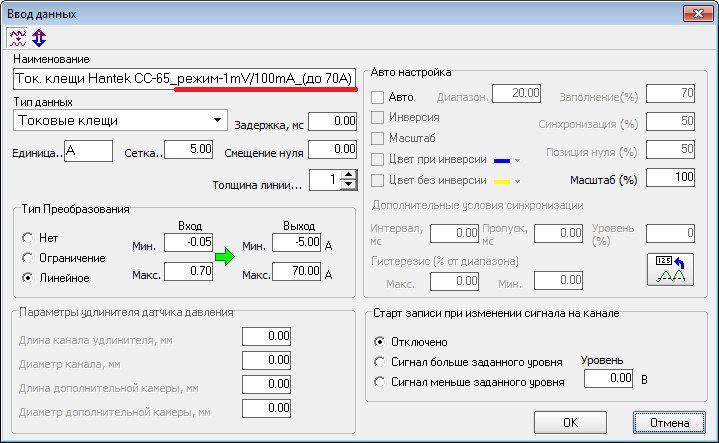Open the Тип данных dropdown
The image size is (719, 443).
[217, 120]
